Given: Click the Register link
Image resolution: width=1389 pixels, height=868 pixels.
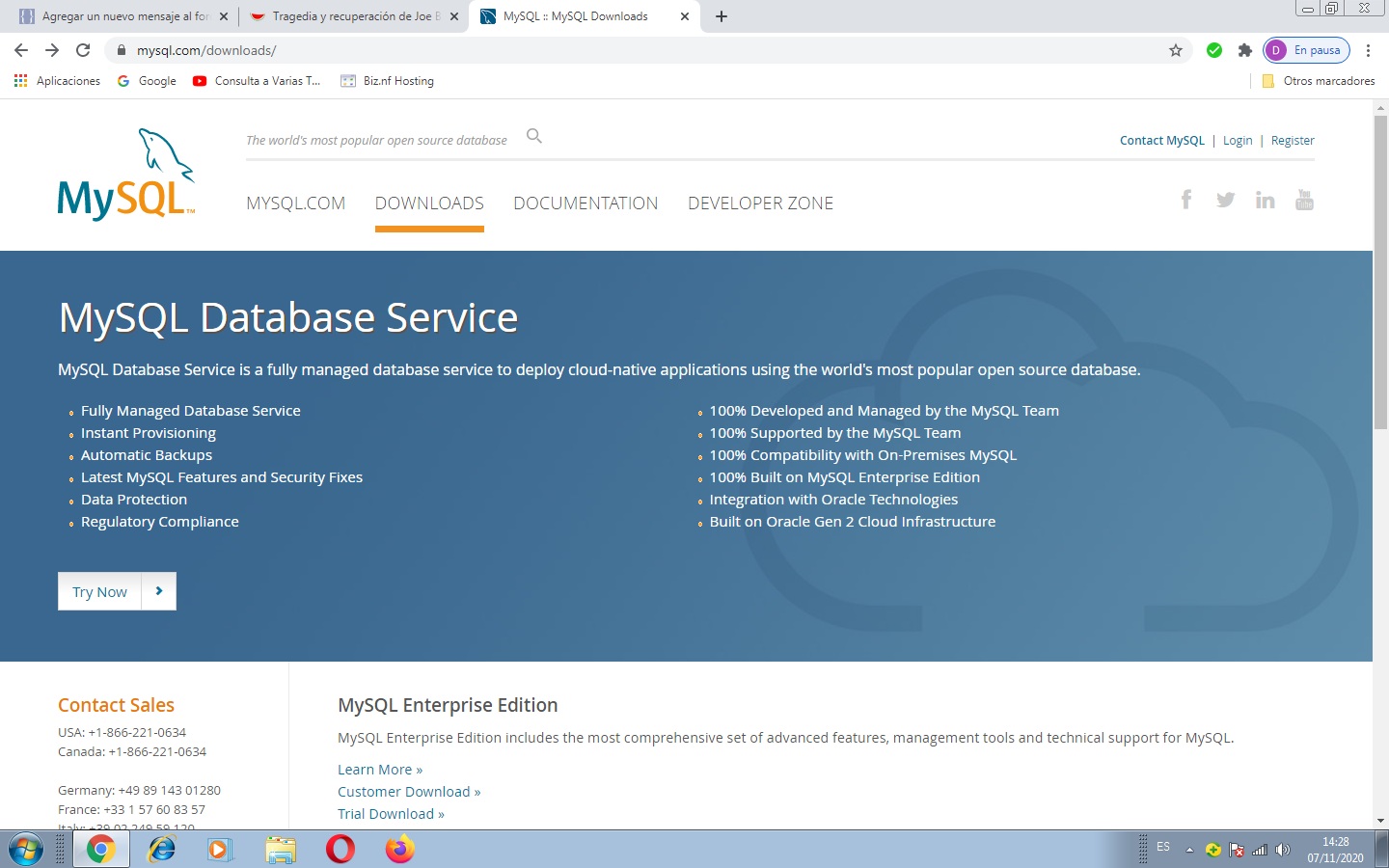Looking at the screenshot, I should point(1293,141).
